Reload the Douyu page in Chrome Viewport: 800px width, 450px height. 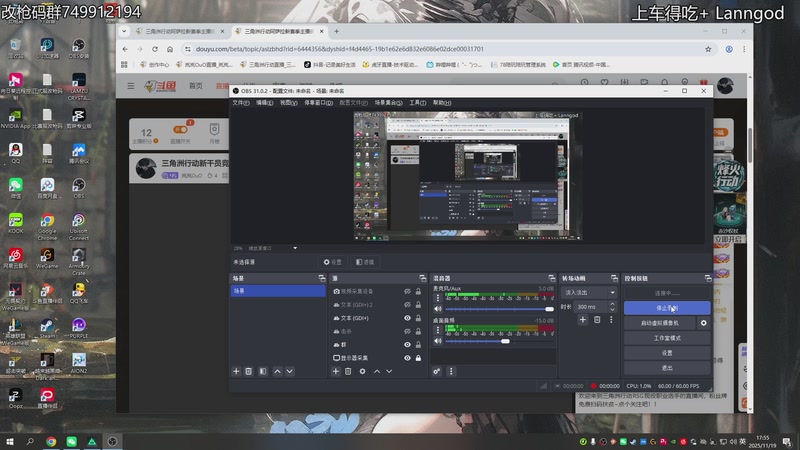[155, 49]
